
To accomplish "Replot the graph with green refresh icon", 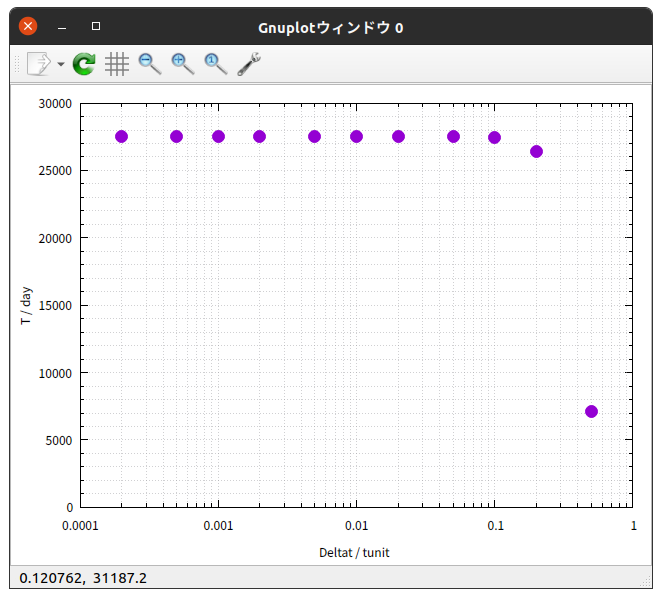I will (84, 64).
